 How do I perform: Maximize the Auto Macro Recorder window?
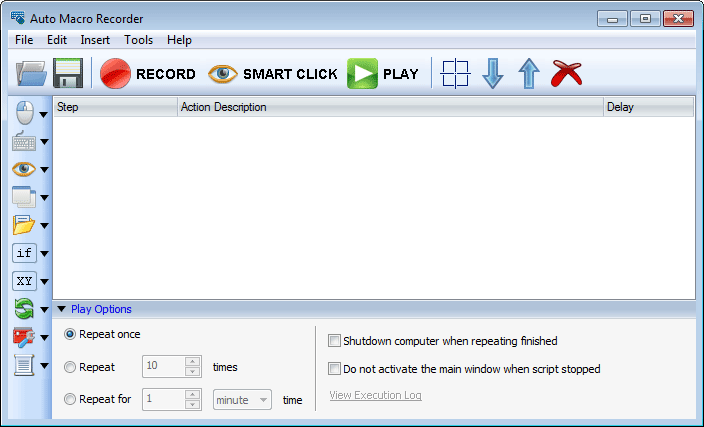(x=645, y=19)
